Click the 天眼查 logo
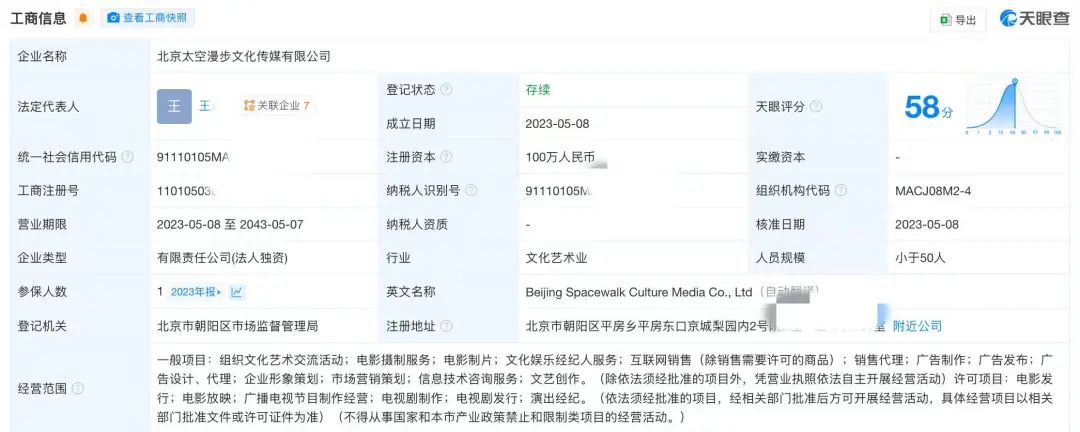The width and height of the screenshot is (1080, 432). tap(1035, 19)
